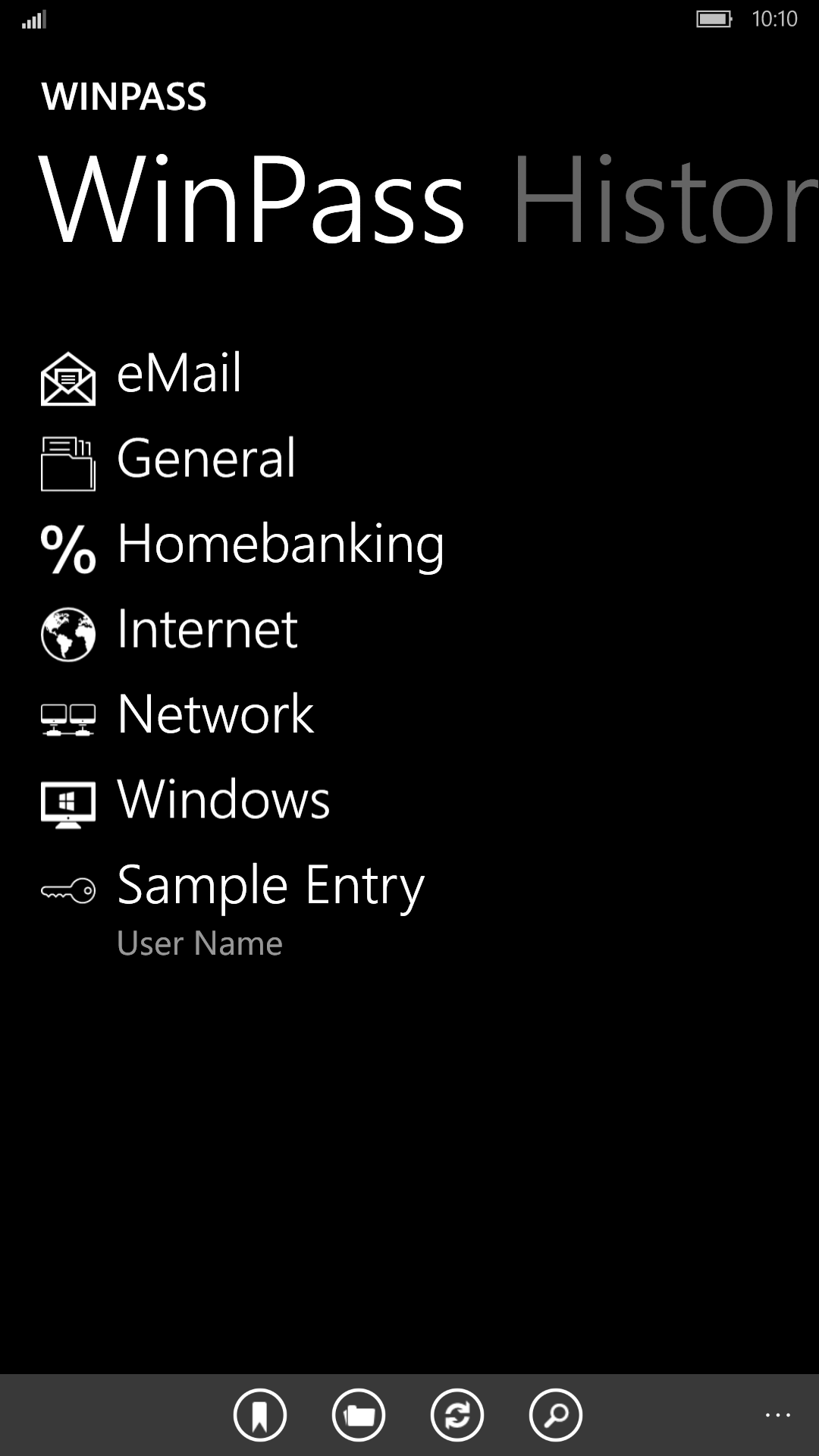
Task: Tap the General folder icon
Action: pyautogui.click(x=68, y=464)
